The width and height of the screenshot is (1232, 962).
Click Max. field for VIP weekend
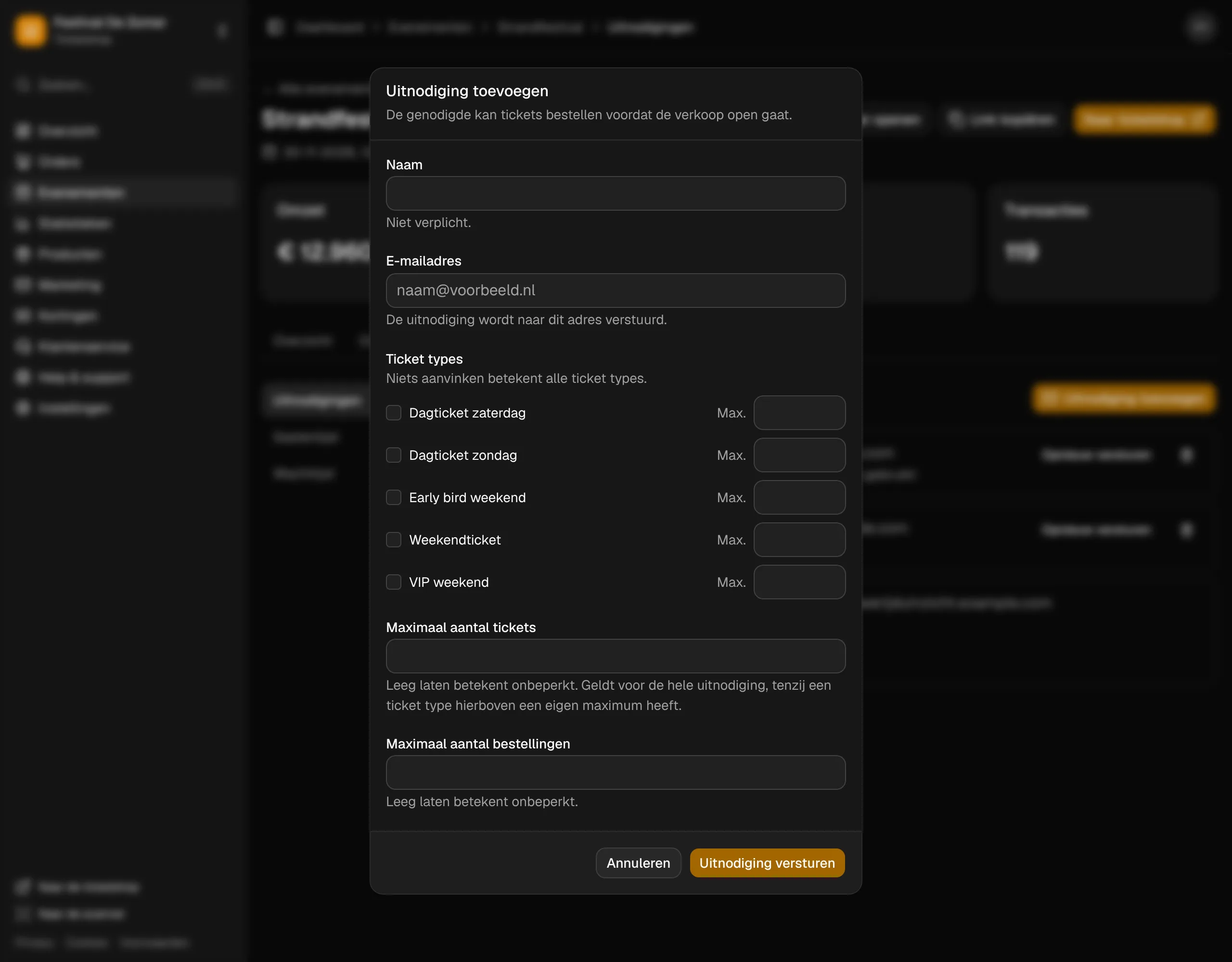tap(799, 582)
